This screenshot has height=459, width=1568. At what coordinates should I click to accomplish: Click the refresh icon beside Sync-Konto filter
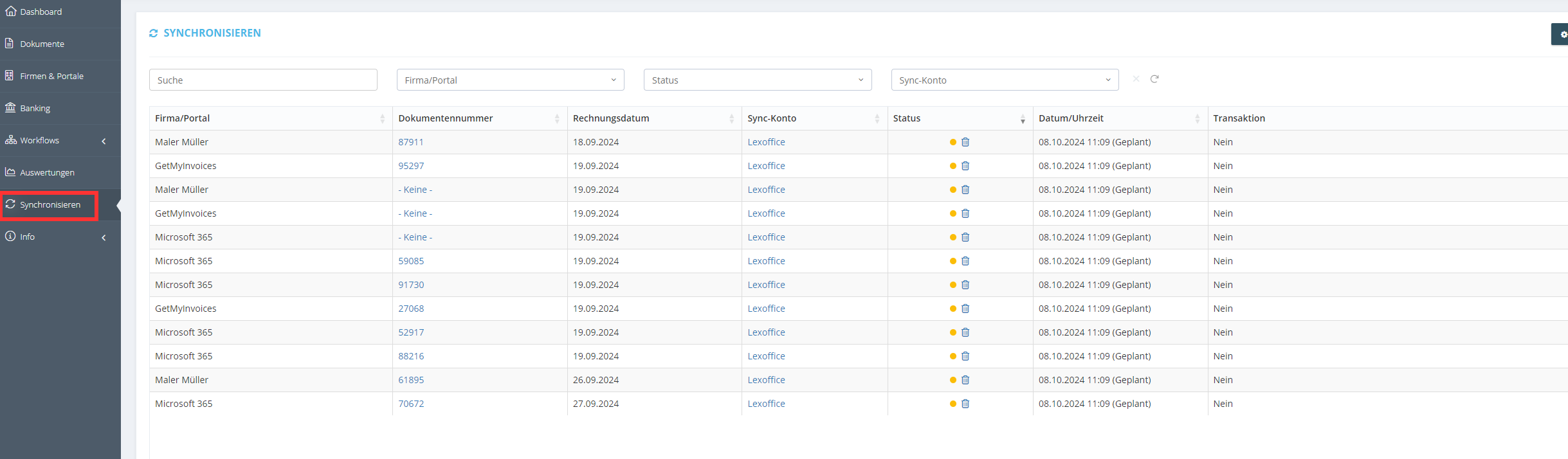tap(1154, 79)
